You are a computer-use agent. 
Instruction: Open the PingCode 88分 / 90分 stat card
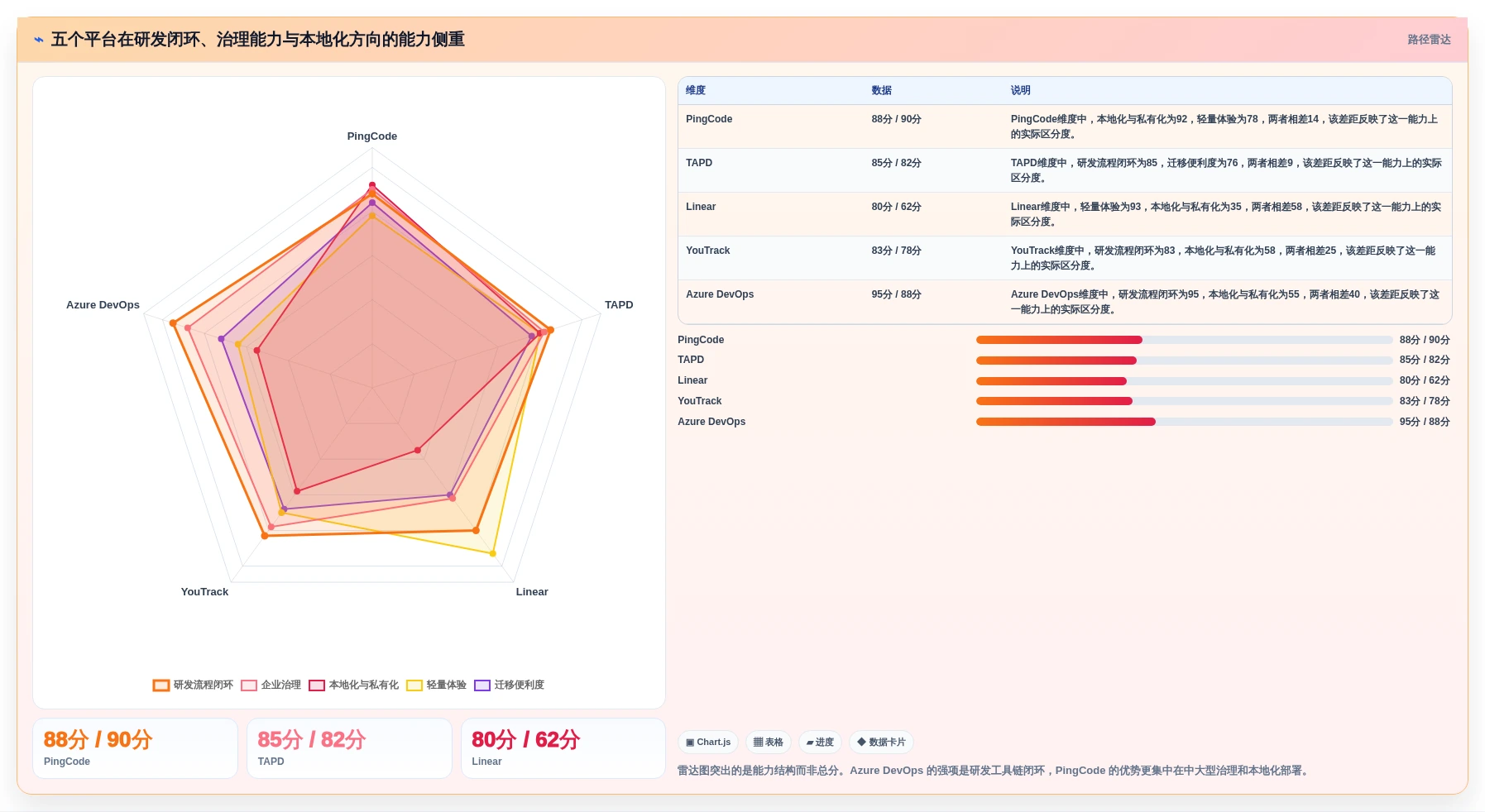tap(135, 748)
